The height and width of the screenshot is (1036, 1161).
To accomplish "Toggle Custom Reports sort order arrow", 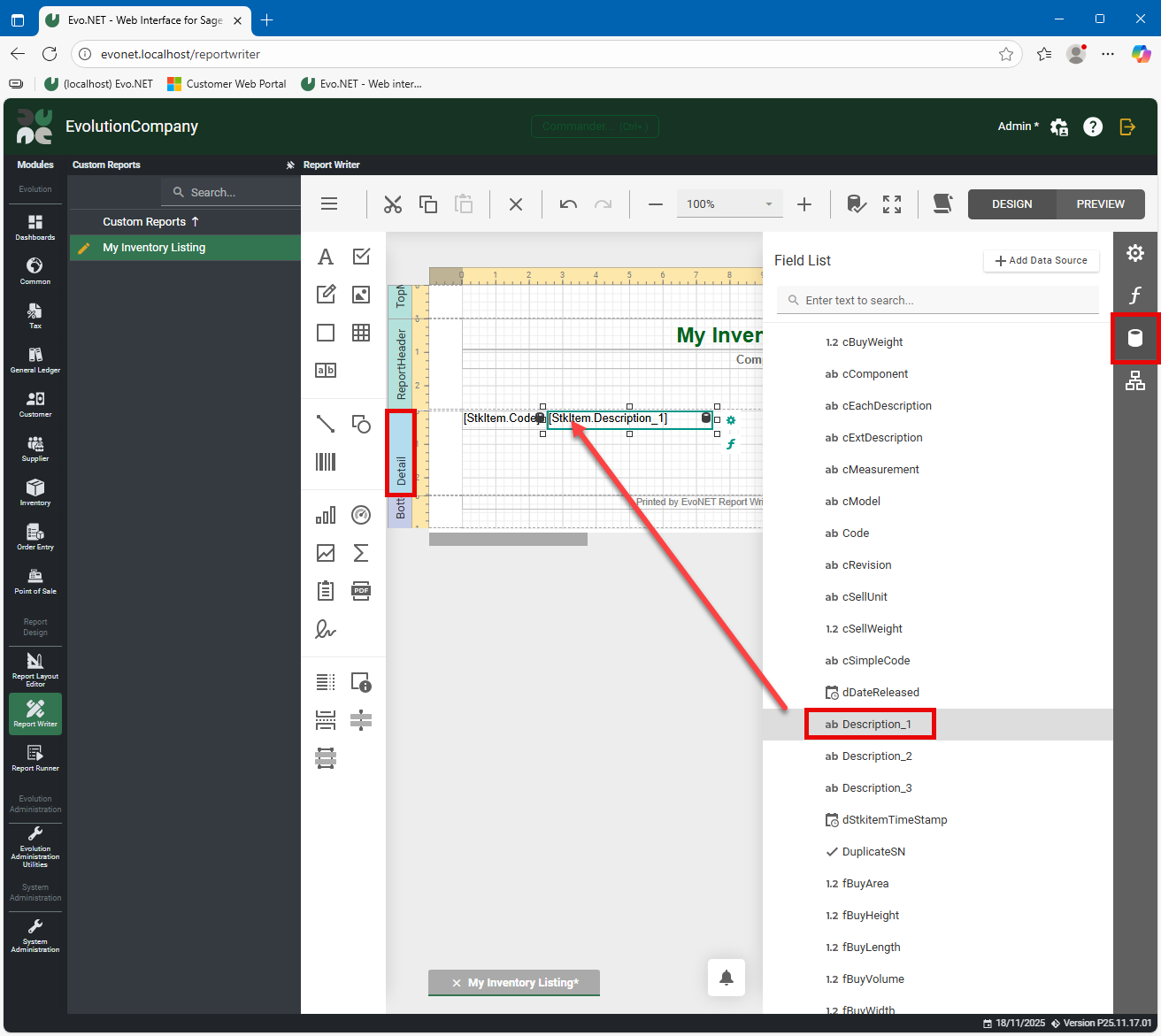I will [x=196, y=222].
